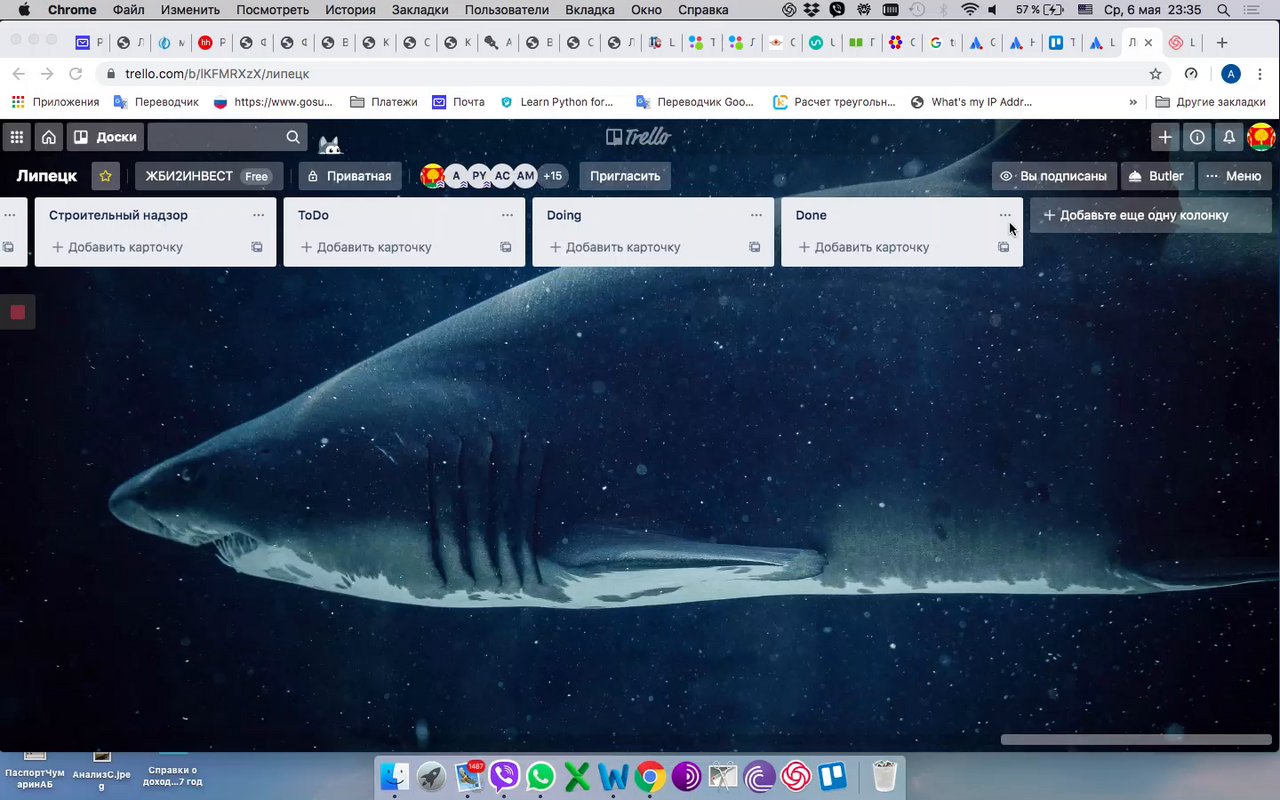Click the Chrome address bar with trello.com URL
Screen dimensions: 1280x800
(630, 74)
